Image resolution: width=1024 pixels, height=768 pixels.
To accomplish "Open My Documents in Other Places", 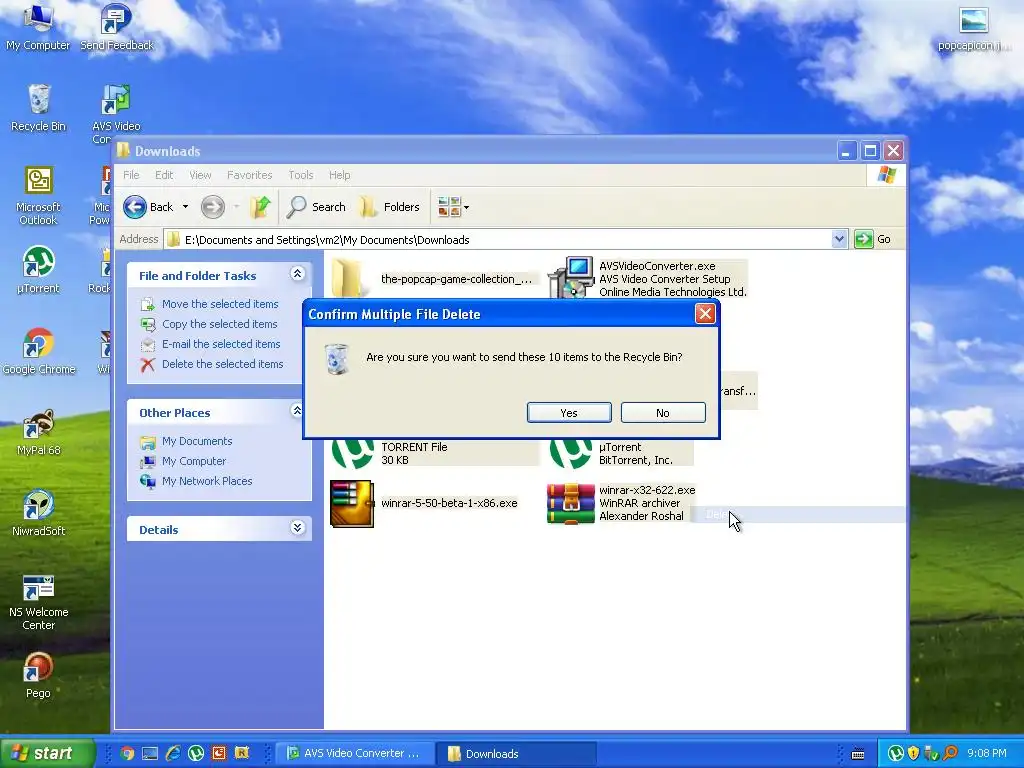I will 197,441.
